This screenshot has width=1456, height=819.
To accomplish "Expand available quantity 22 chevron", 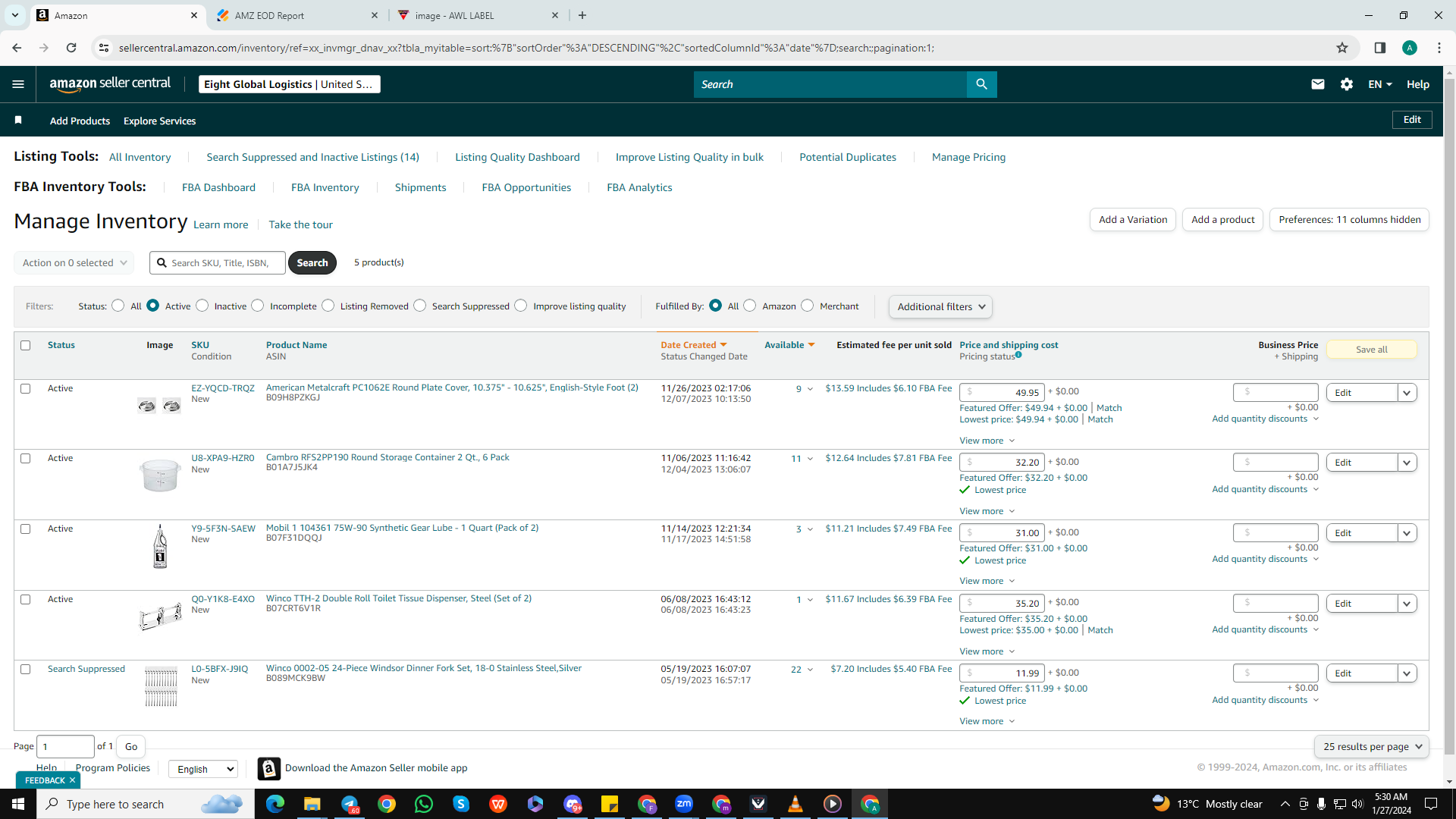I will [x=810, y=670].
